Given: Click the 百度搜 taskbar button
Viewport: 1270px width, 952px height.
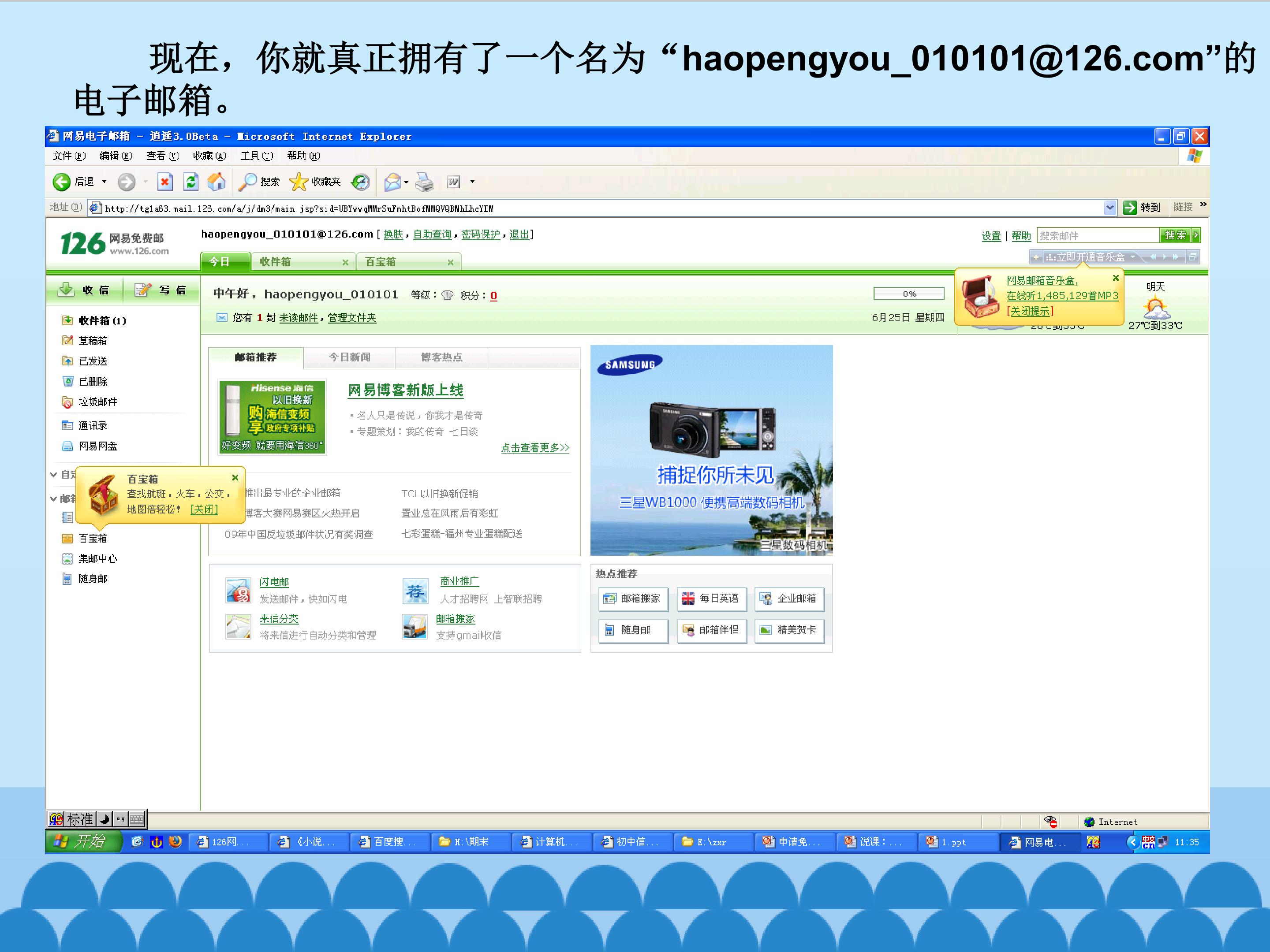Looking at the screenshot, I should 389,842.
